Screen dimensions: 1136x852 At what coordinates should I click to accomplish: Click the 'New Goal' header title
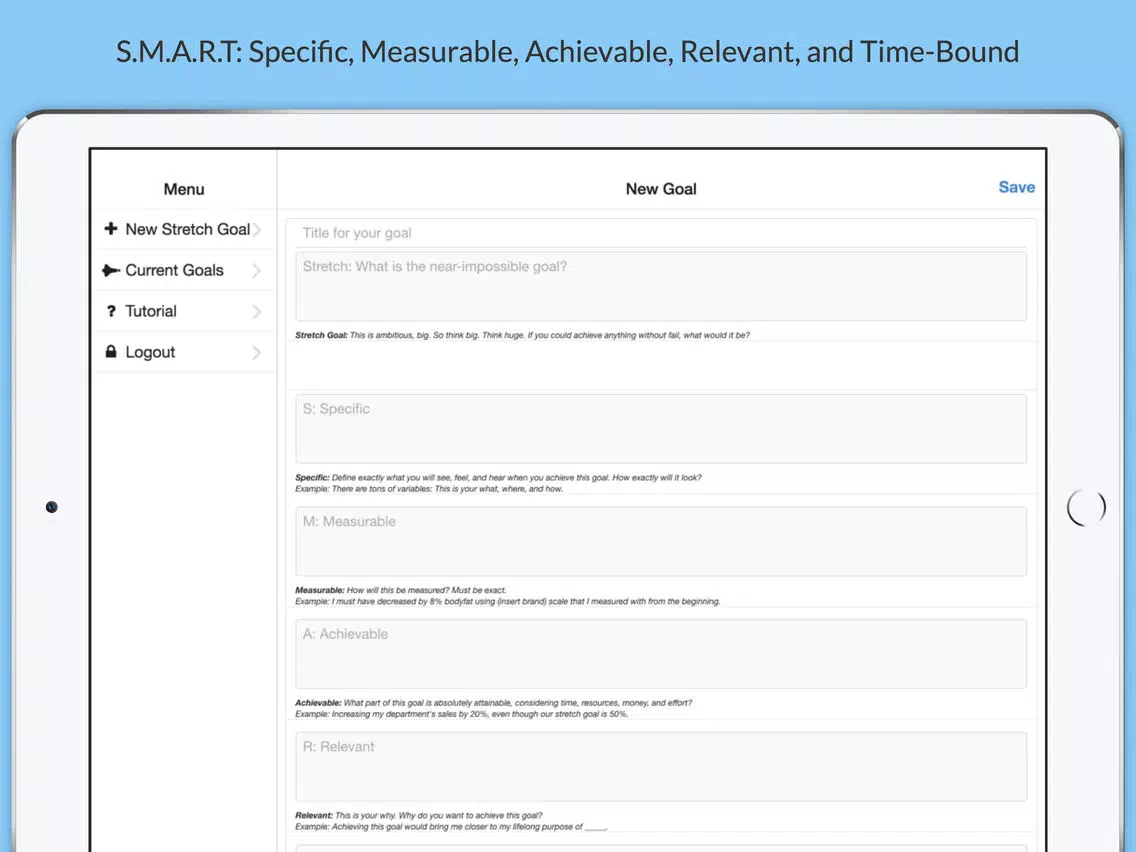[661, 189]
